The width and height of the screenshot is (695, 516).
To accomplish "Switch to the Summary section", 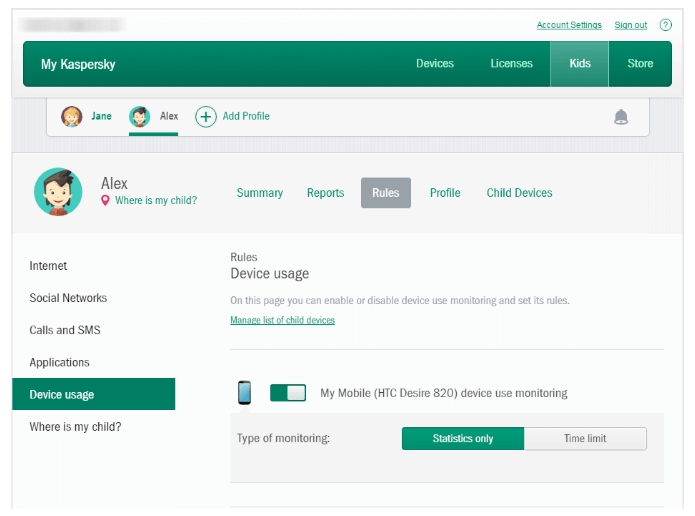I will click(x=260, y=193).
